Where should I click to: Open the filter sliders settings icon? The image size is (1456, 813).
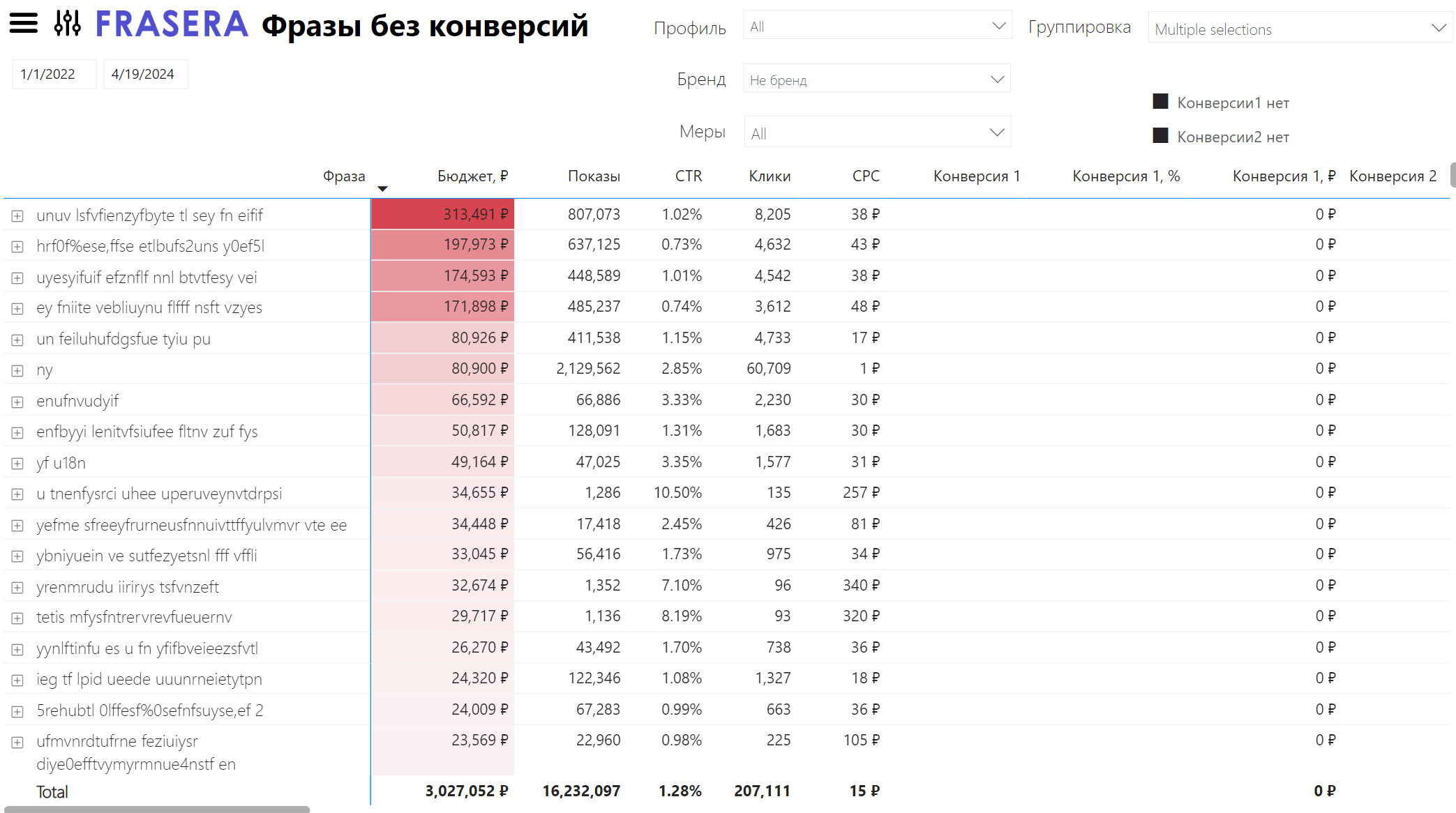[68, 23]
